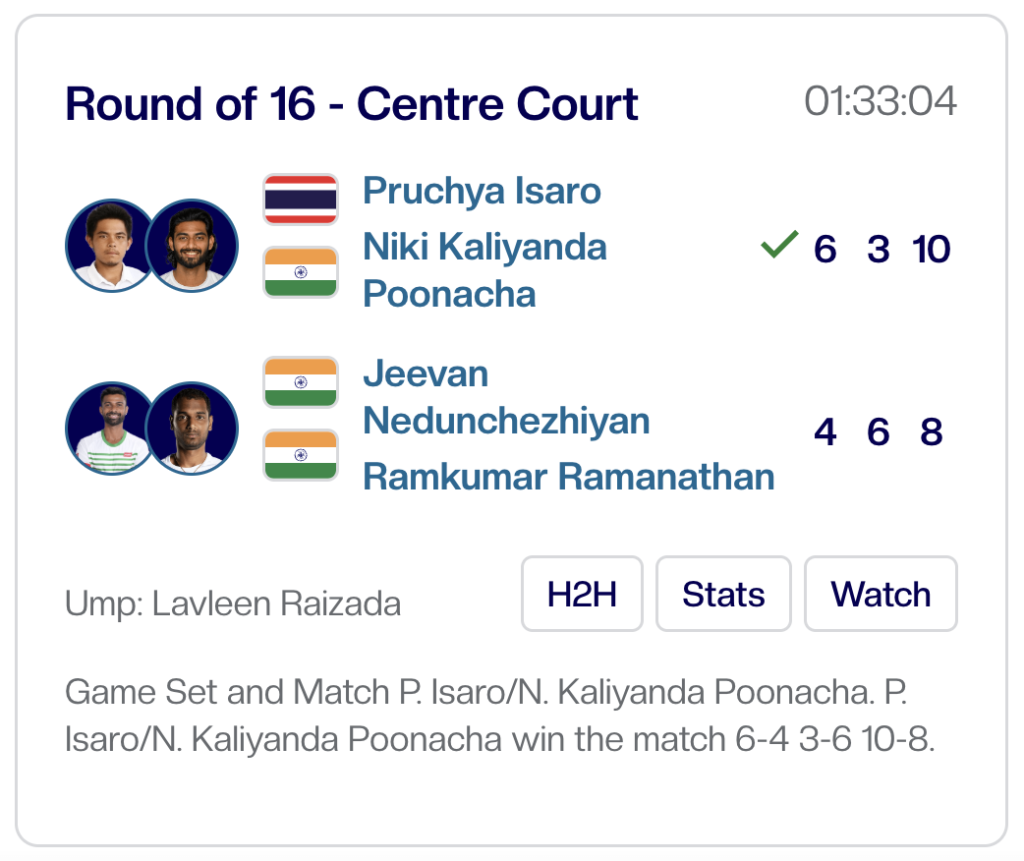This screenshot has height=861, width=1024.
Task: Click Ramkumar Ramanathan's player photo
Action: coord(193,427)
